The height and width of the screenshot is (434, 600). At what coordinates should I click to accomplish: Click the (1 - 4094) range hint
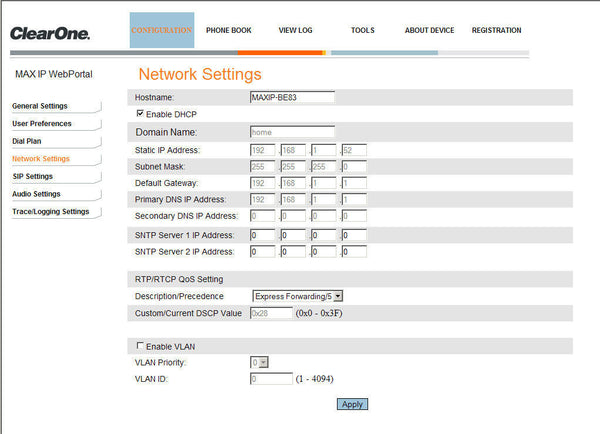point(315,379)
